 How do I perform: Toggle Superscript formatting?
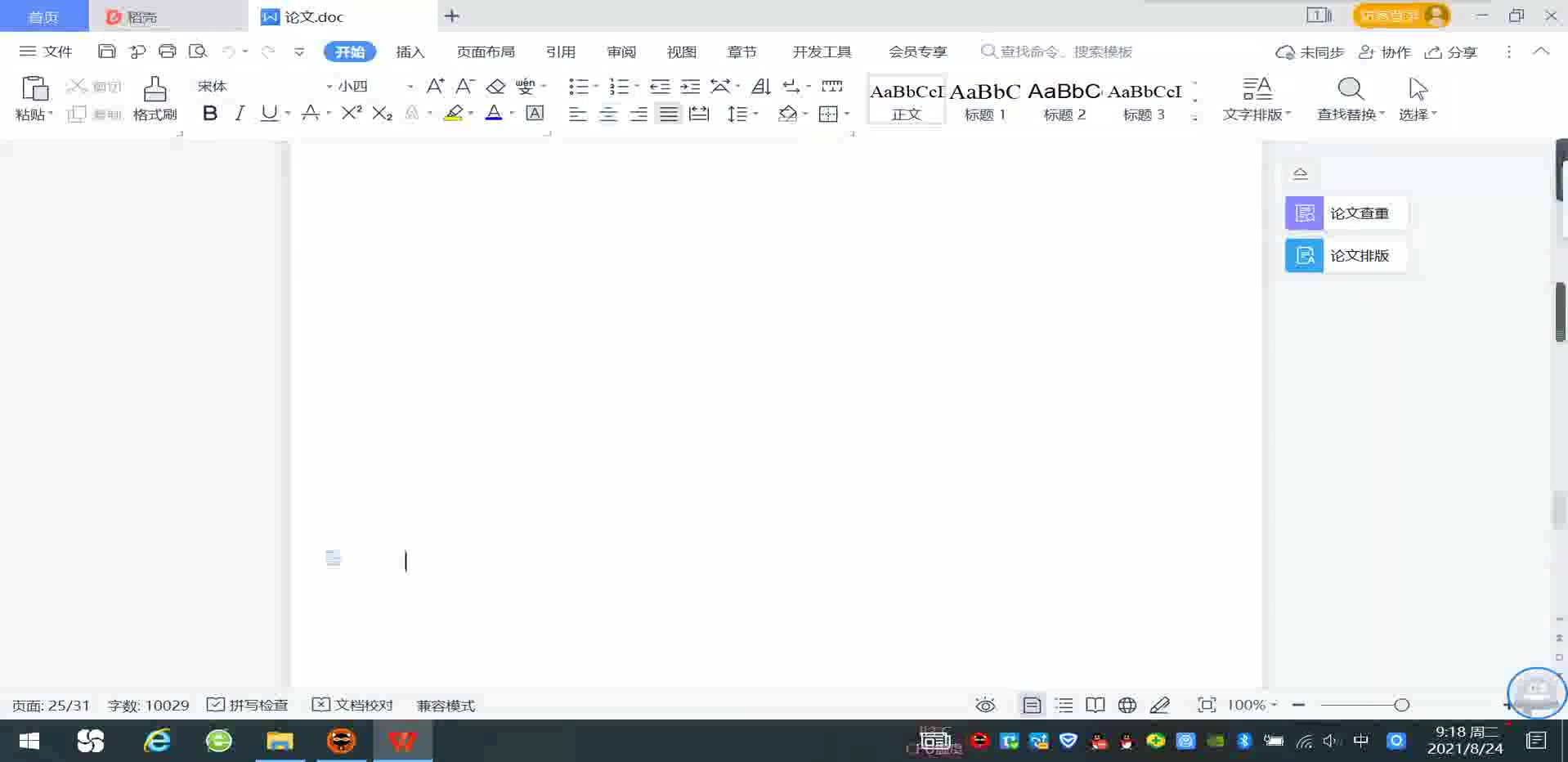pos(352,114)
